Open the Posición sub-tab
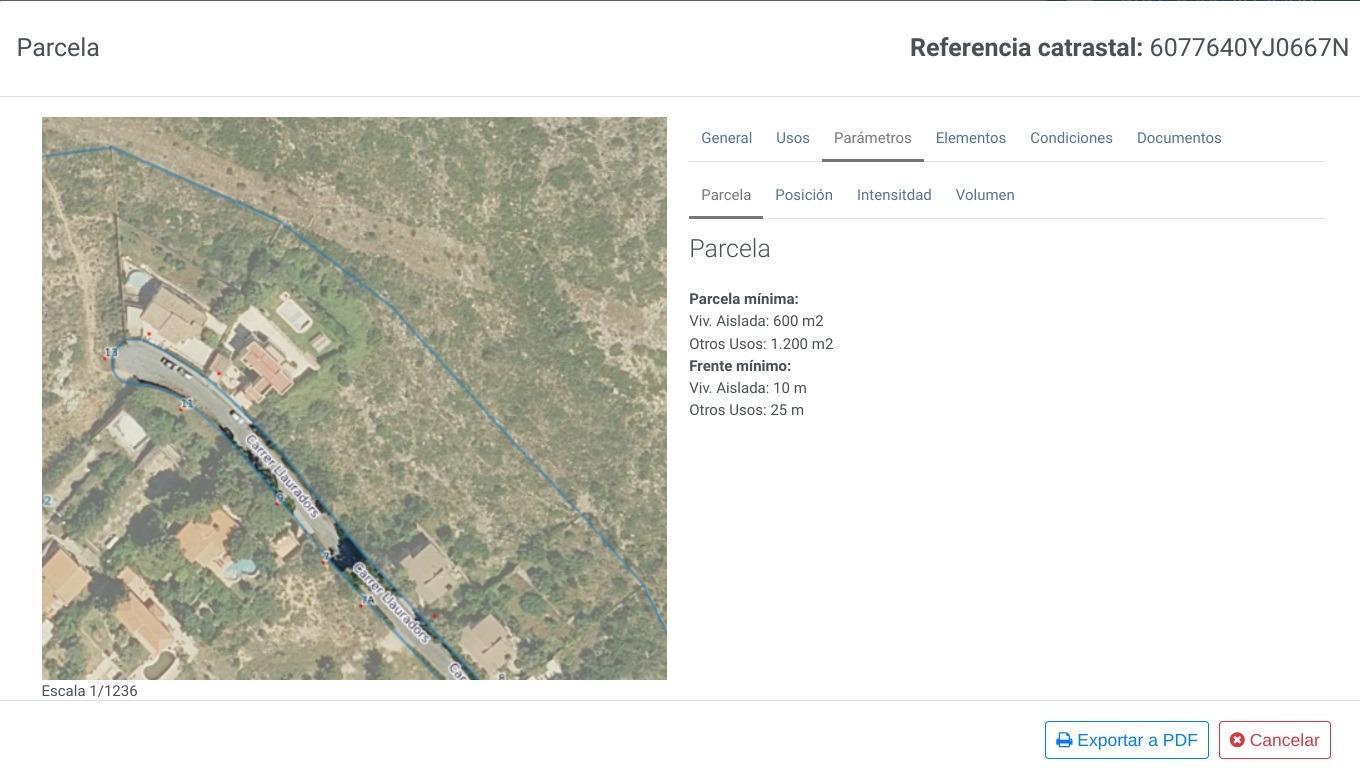Image resolution: width=1360 pixels, height=776 pixels. (x=804, y=195)
